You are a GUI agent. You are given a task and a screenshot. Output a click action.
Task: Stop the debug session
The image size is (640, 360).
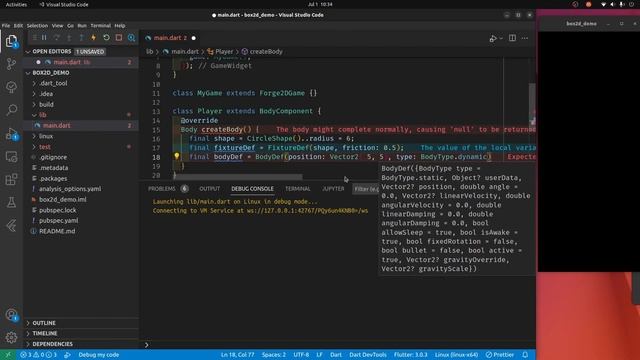point(119,38)
